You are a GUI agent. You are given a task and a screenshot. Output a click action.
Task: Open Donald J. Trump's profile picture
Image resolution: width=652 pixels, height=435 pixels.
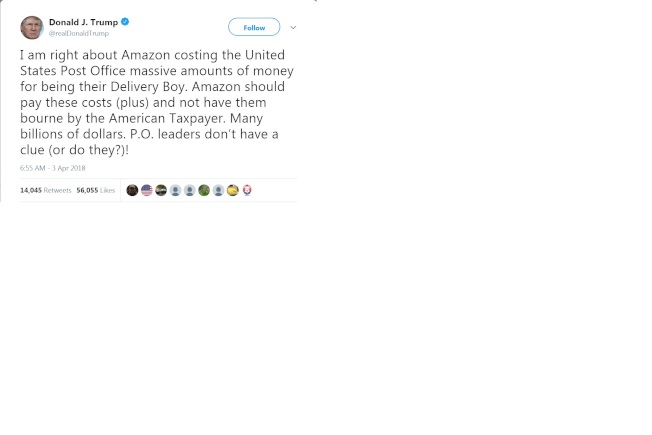click(31, 27)
